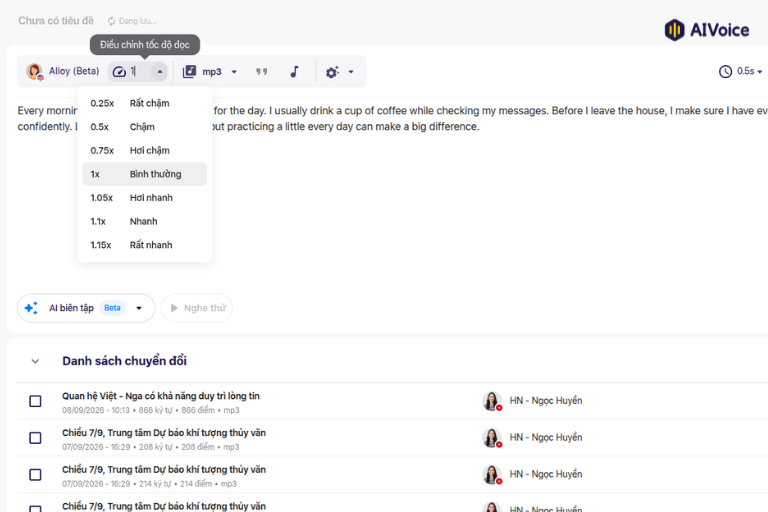Open Quan hệ Việt - Nga conversion title
768x512 pixels.
[x=161, y=396]
